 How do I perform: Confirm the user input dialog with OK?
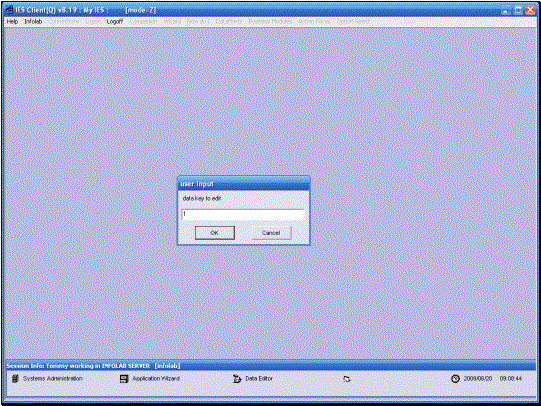coord(215,233)
